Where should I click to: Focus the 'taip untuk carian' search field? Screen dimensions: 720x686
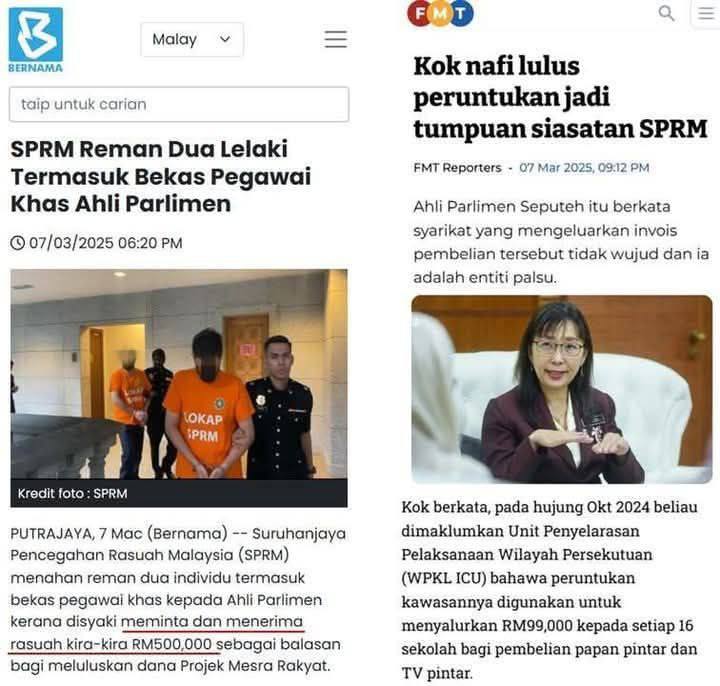pos(179,104)
